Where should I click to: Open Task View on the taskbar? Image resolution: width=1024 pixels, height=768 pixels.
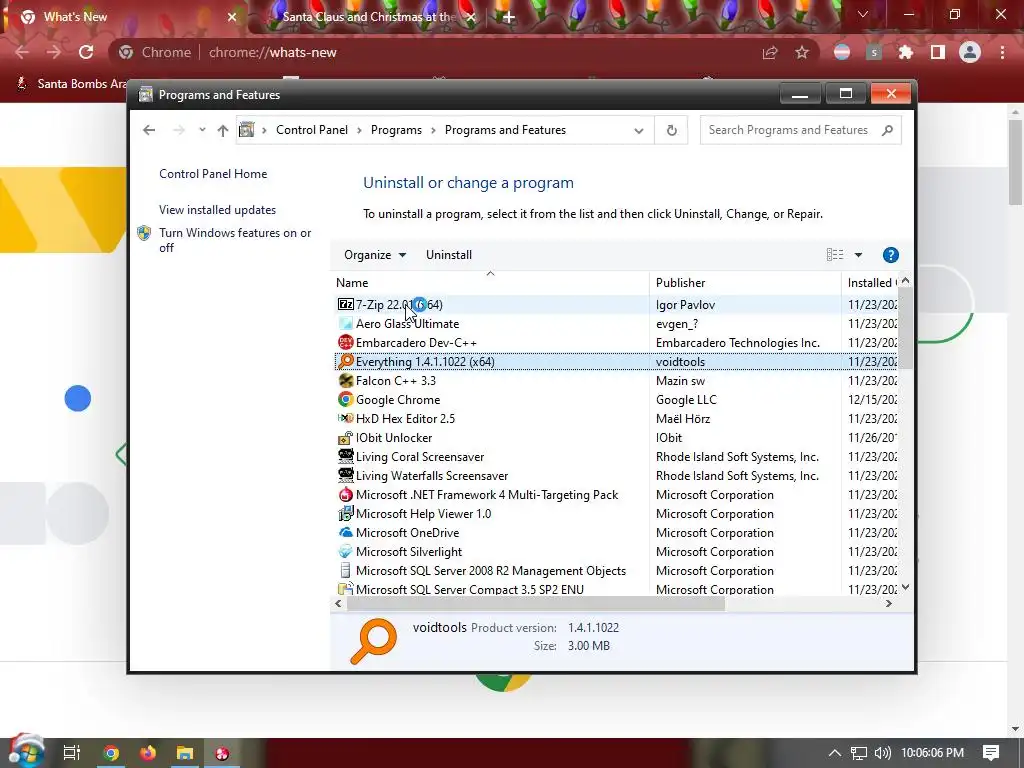(x=72, y=753)
